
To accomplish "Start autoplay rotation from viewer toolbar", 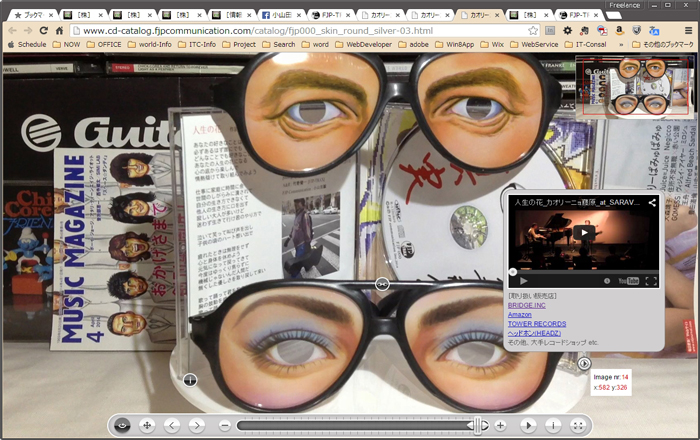I will click(528, 426).
